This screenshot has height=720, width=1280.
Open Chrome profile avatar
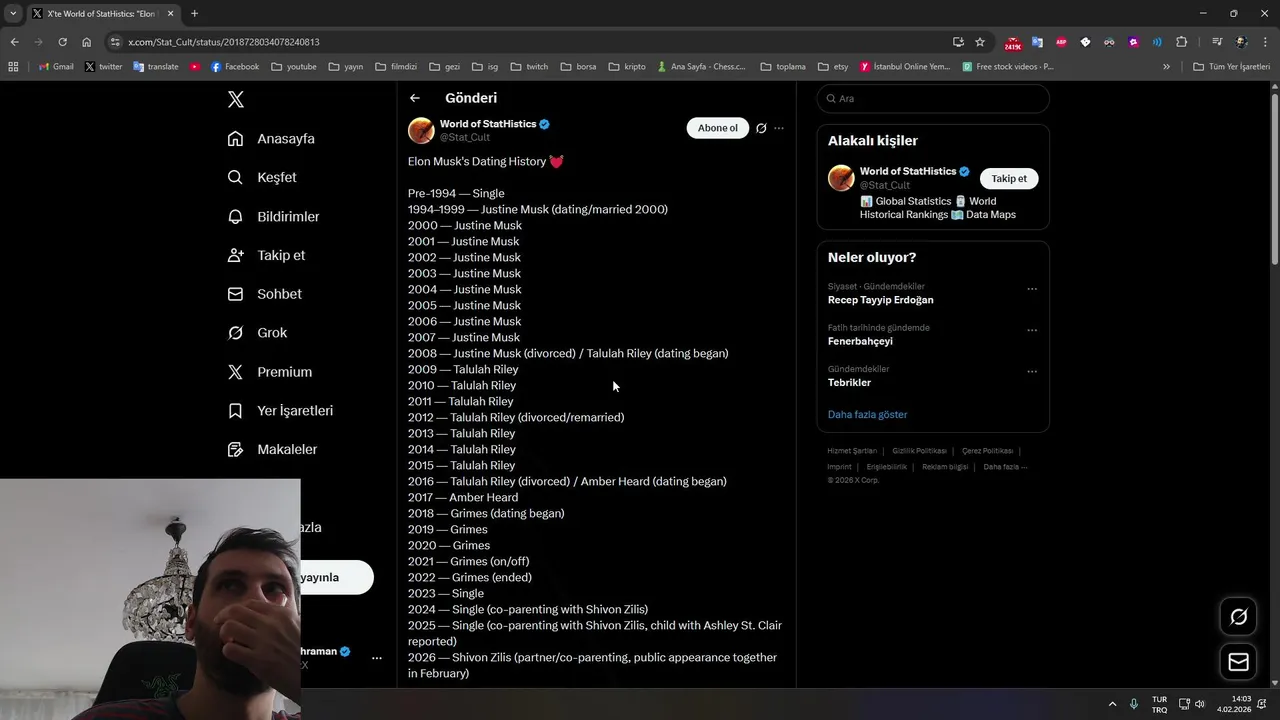coord(1241,42)
